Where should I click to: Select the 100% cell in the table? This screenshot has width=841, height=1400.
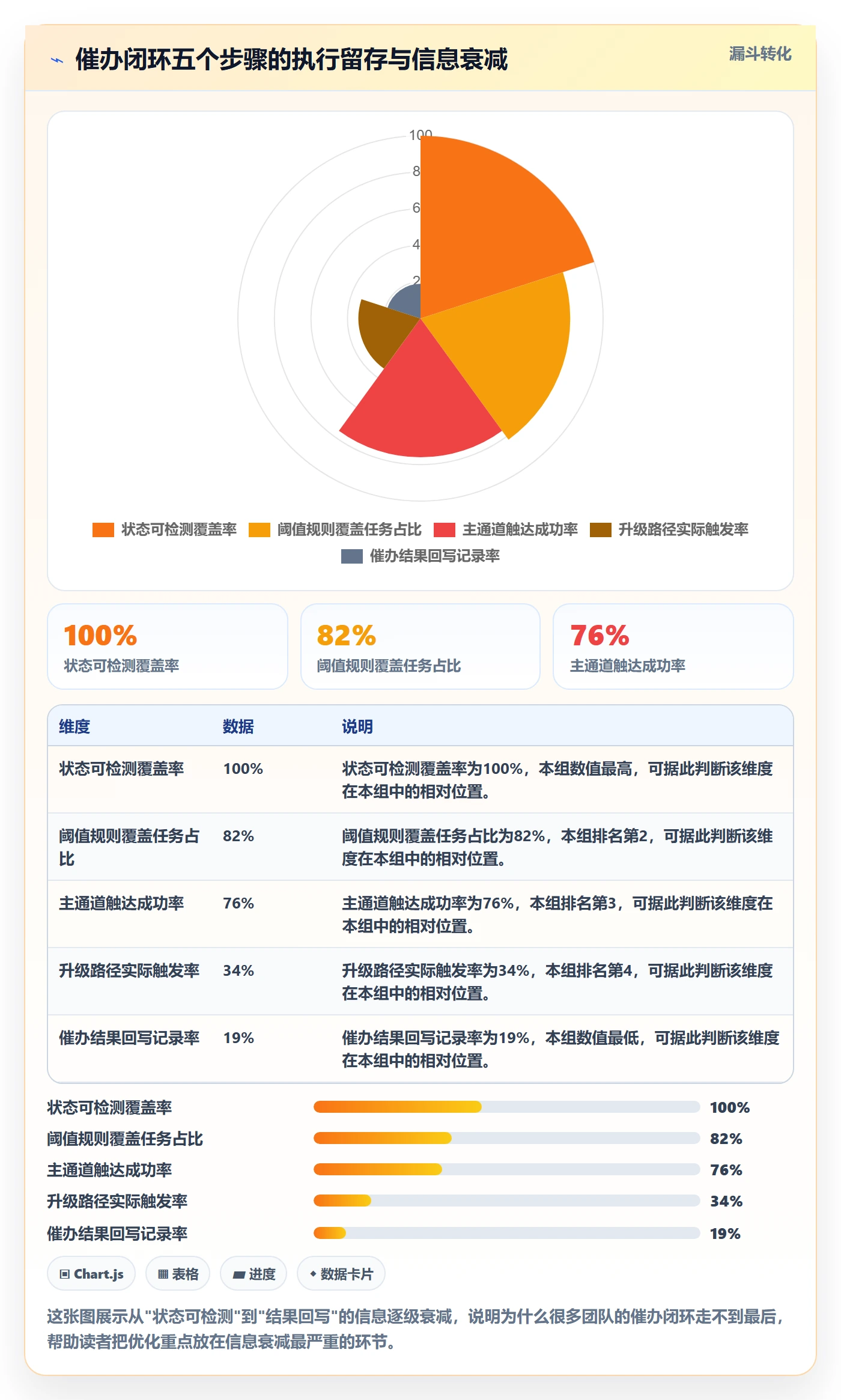coord(243,768)
